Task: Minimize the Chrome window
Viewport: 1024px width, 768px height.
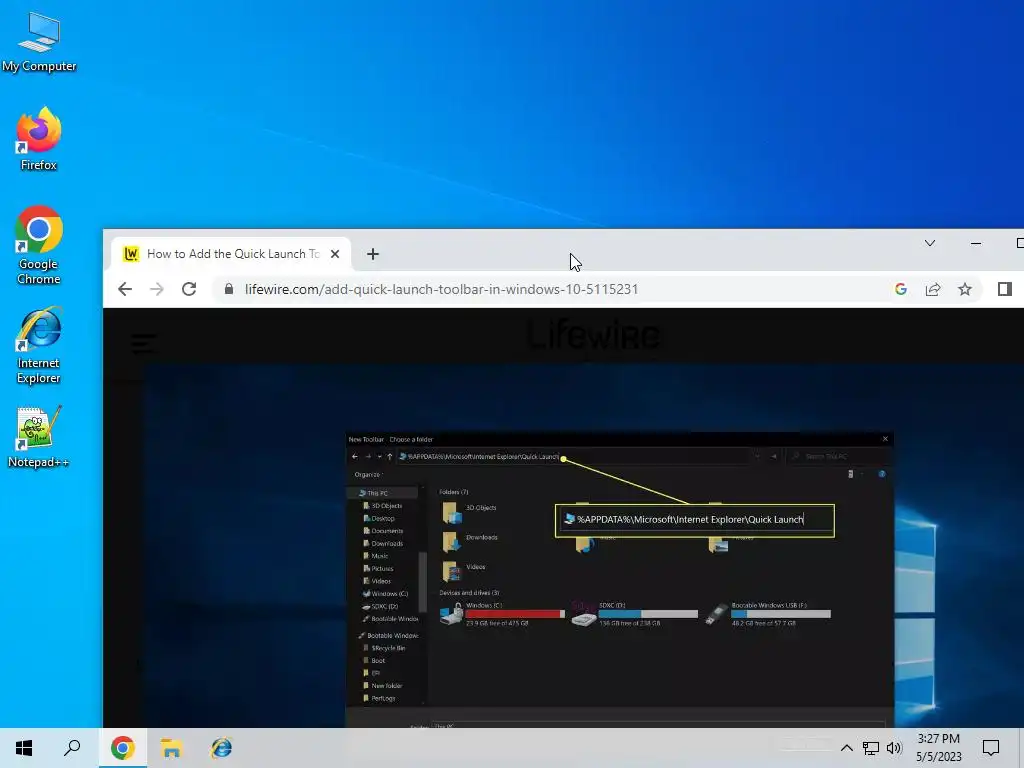Action: [x=976, y=243]
